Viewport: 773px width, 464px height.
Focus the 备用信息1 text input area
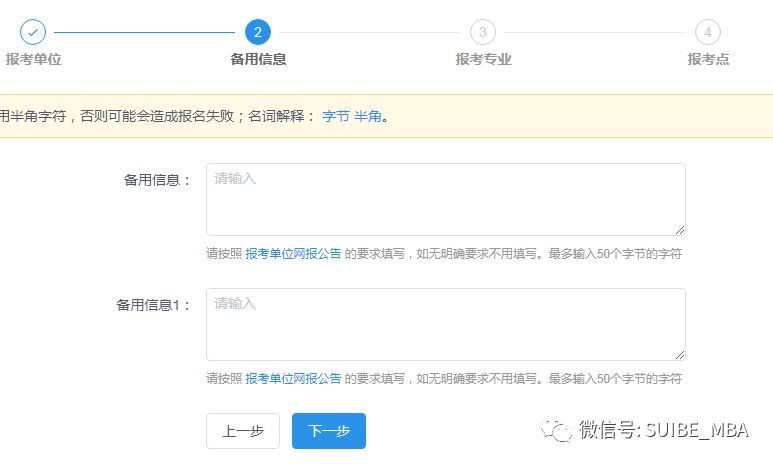pos(445,324)
